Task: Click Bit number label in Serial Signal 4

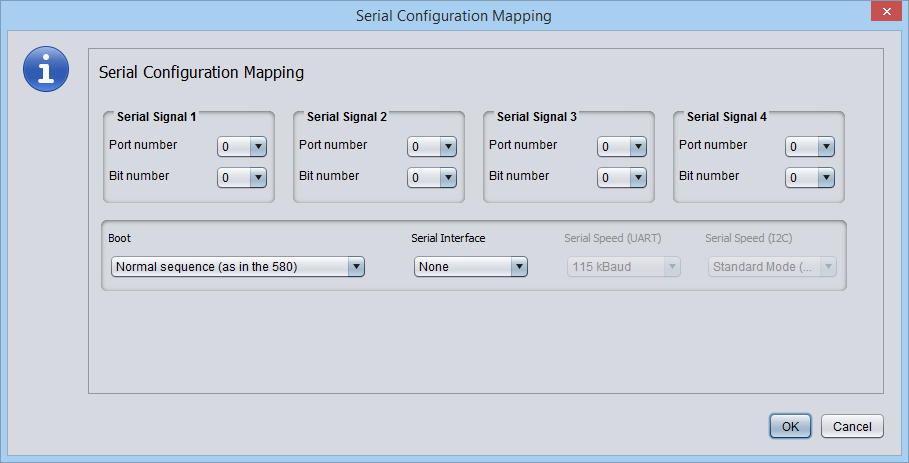Action: click(x=709, y=176)
